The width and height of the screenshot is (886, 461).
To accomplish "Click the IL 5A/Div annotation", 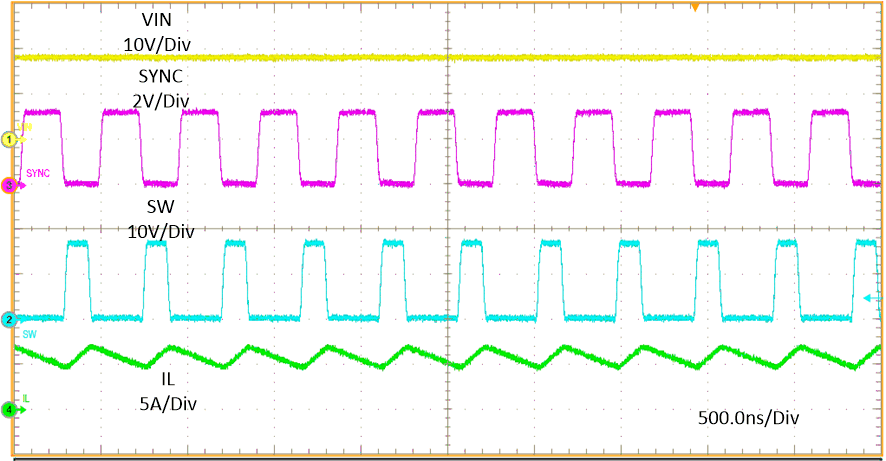I will tap(168, 391).
